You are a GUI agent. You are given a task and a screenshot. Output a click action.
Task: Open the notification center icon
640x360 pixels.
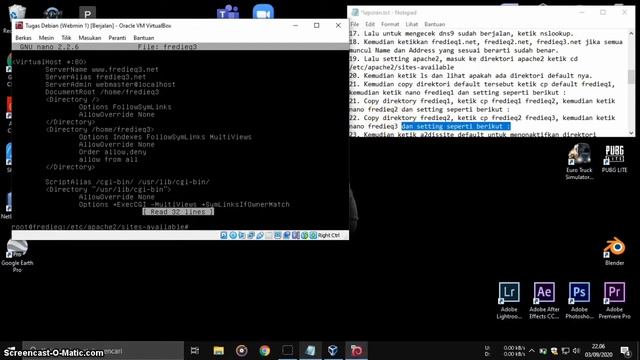tap(625, 351)
